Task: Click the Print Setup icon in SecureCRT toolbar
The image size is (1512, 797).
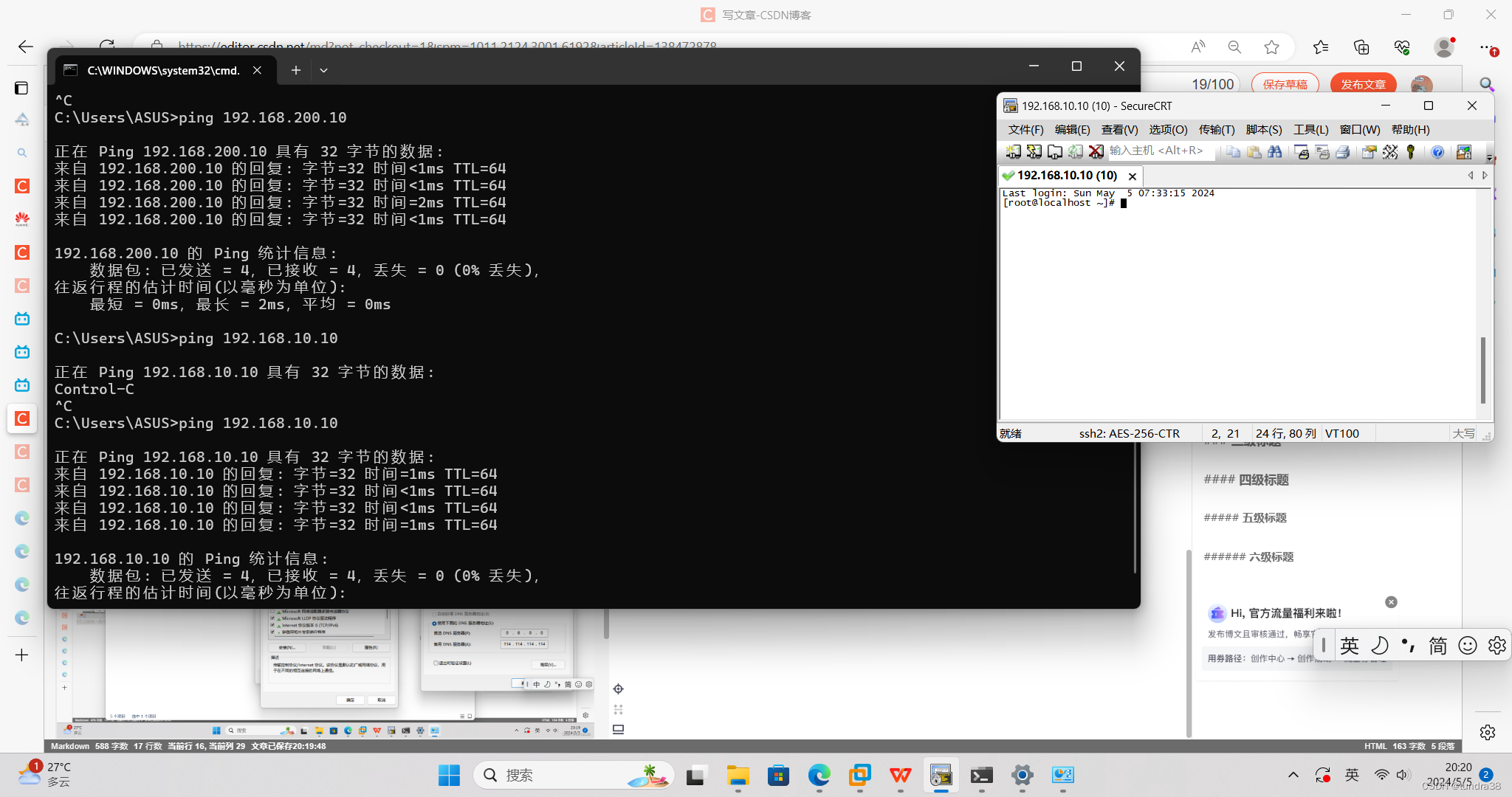Action: point(1302,152)
